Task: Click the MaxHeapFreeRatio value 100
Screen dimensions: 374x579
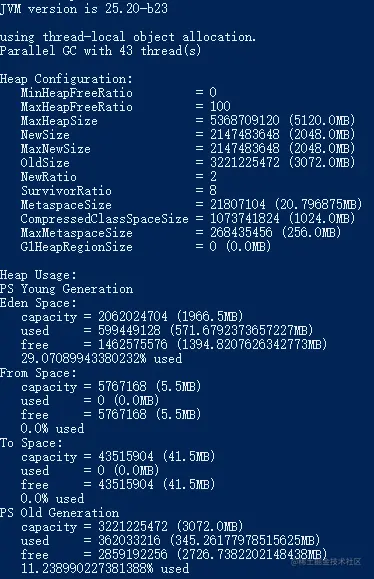Action: tap(220, 106)
